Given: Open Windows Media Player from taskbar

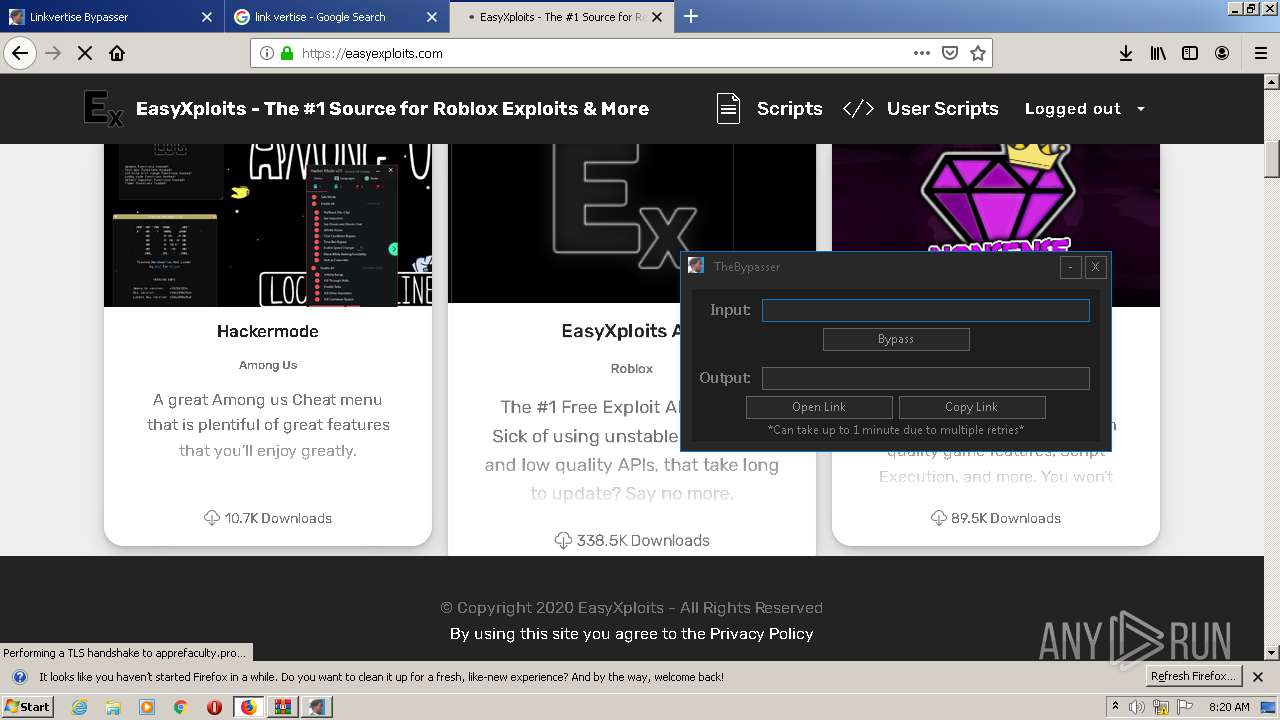Looking at the screenshot, I should click(x=147, y=707).
